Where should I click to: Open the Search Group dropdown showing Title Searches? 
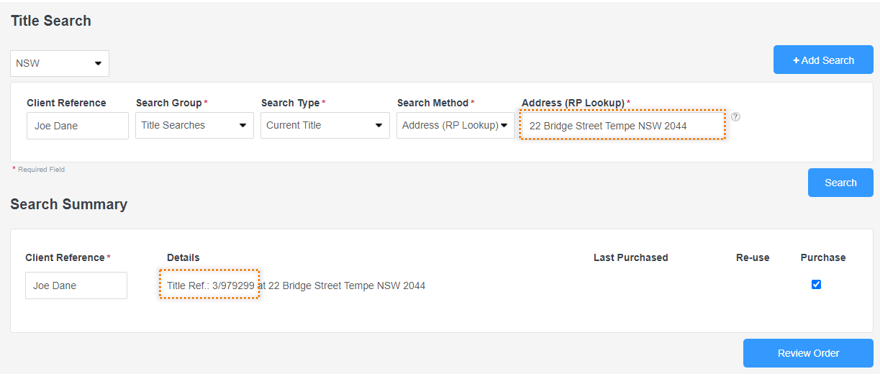(x=194, y=125)
